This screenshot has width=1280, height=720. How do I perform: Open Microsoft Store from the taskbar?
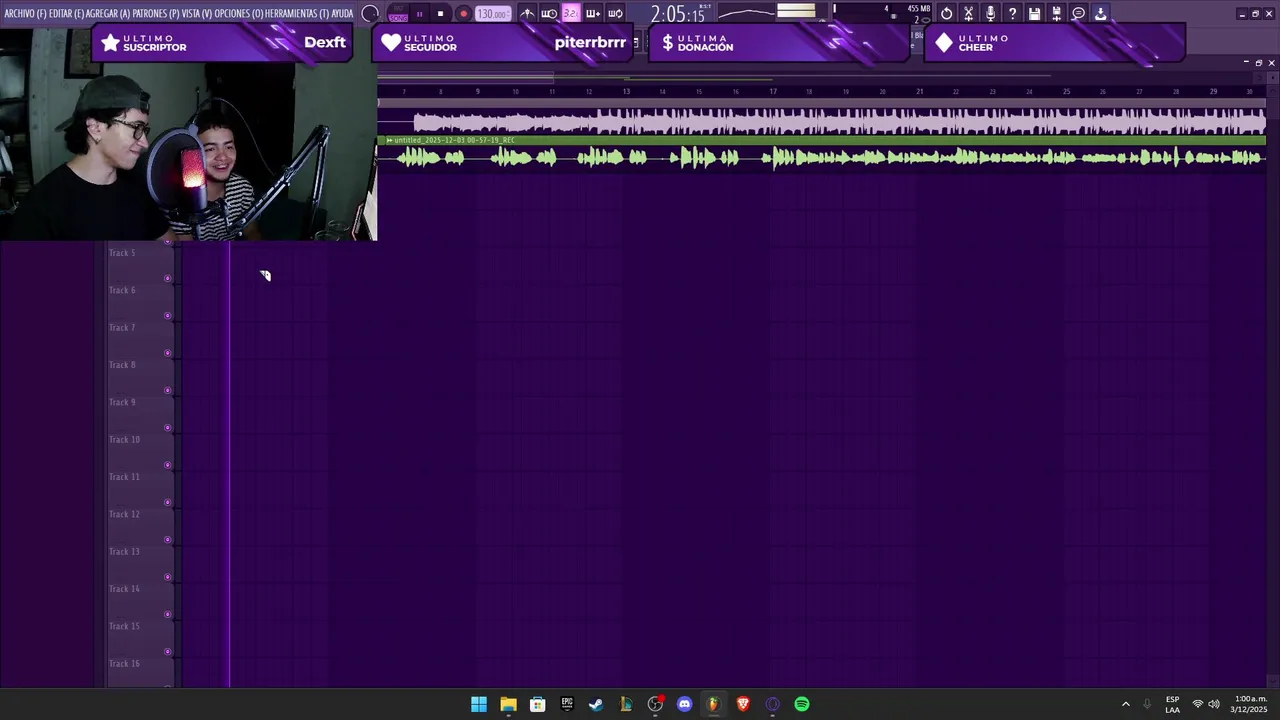[537, 704]
